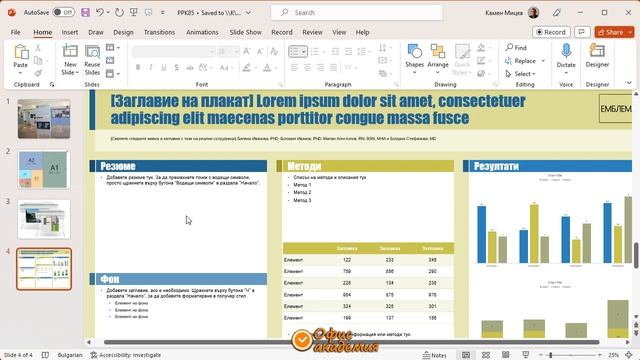Switch to Slide Sorter view
640x360 pixels.
coord(486,355)
